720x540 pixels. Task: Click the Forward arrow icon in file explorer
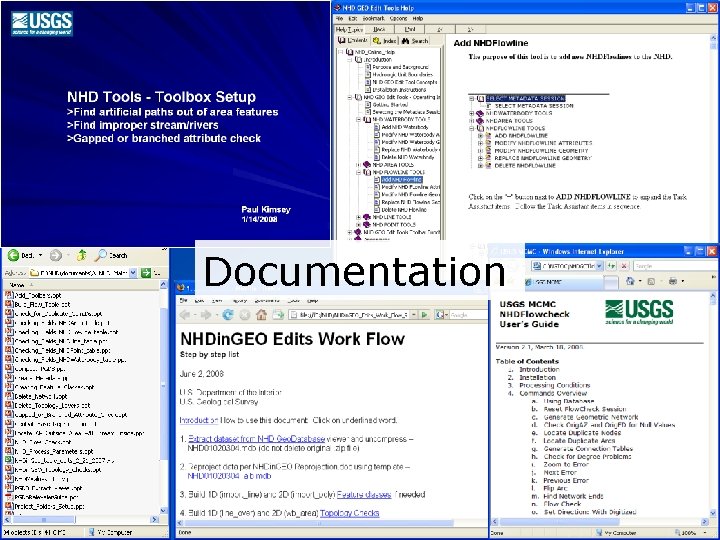(x=56, y=255)
